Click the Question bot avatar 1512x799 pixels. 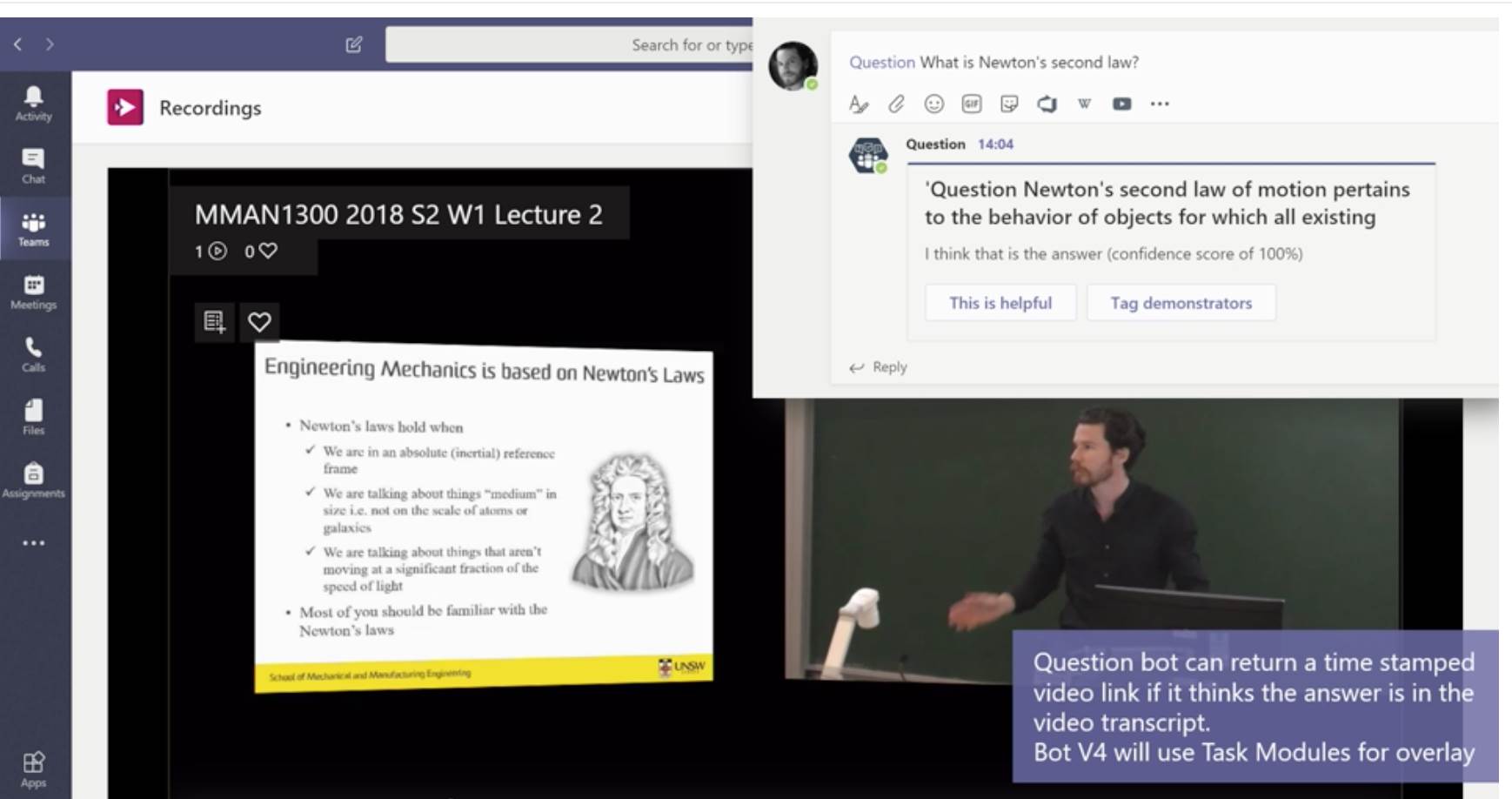click(x=868, y=156)
